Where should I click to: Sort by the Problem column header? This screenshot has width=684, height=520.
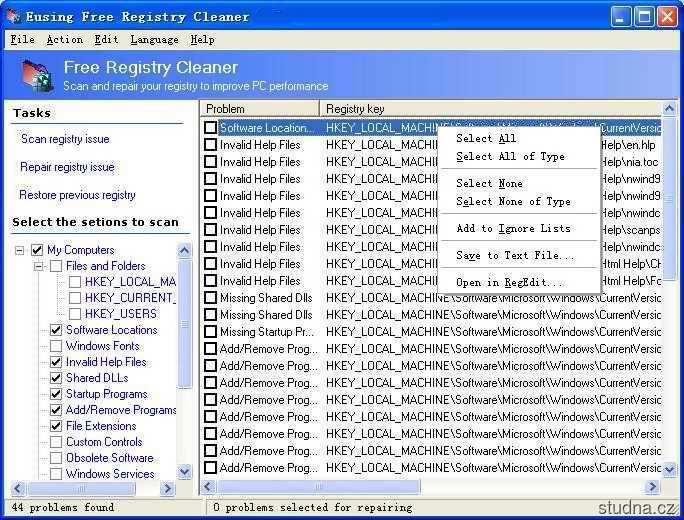coord(260,109)
